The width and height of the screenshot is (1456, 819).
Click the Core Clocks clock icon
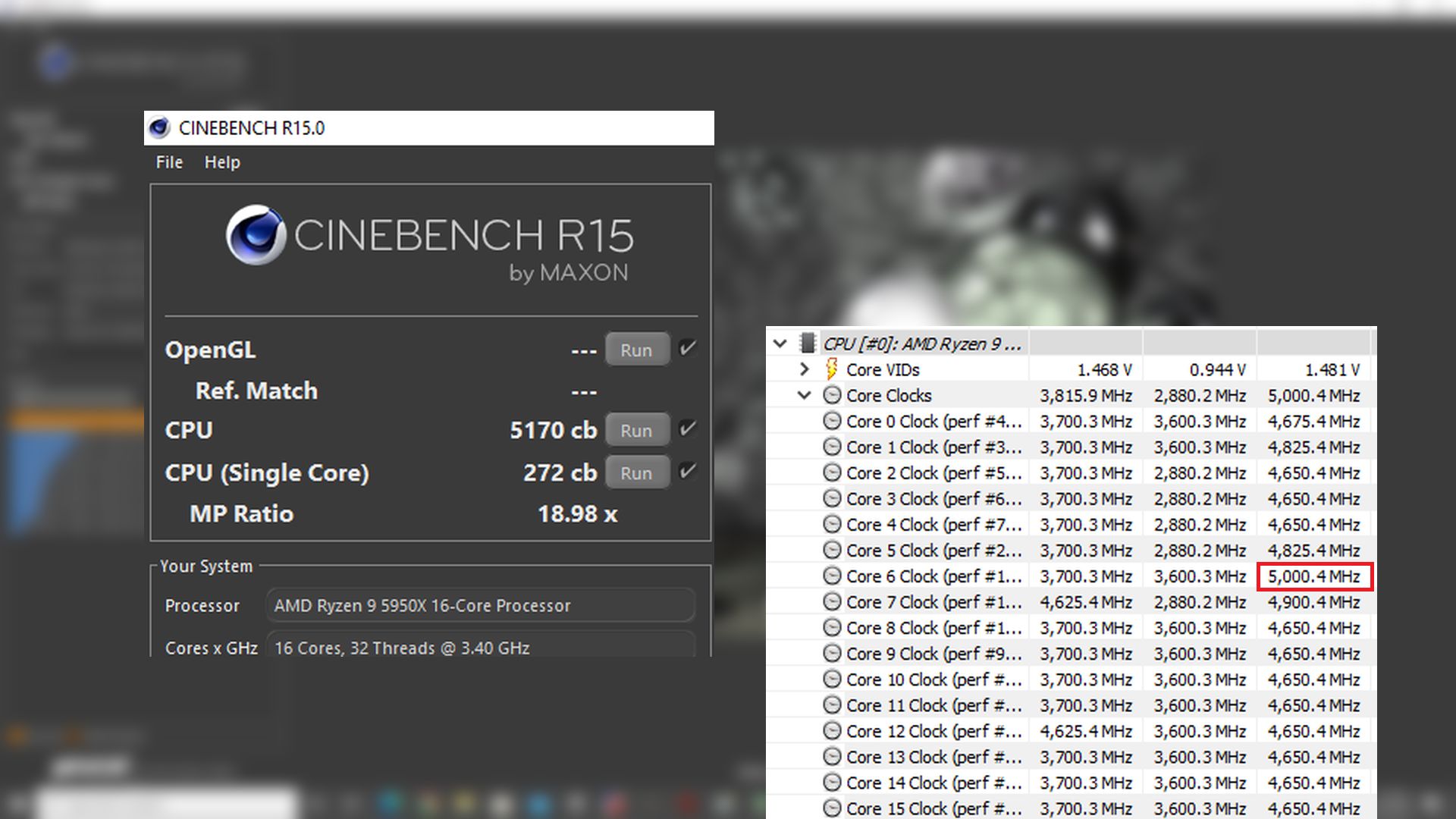[832, 395]
